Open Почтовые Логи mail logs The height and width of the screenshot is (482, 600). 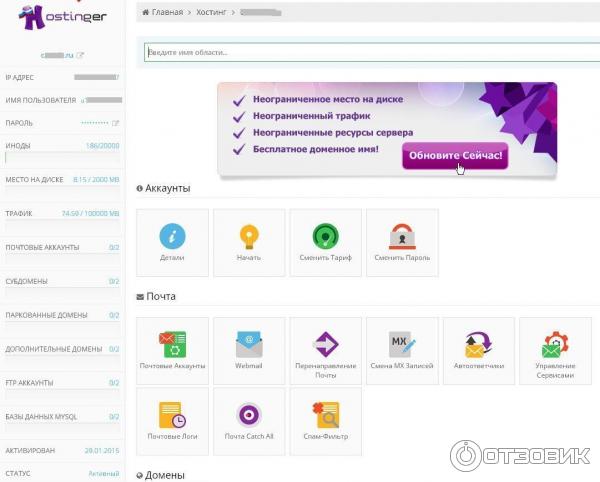pyautogui.click(x=172, y=416)
